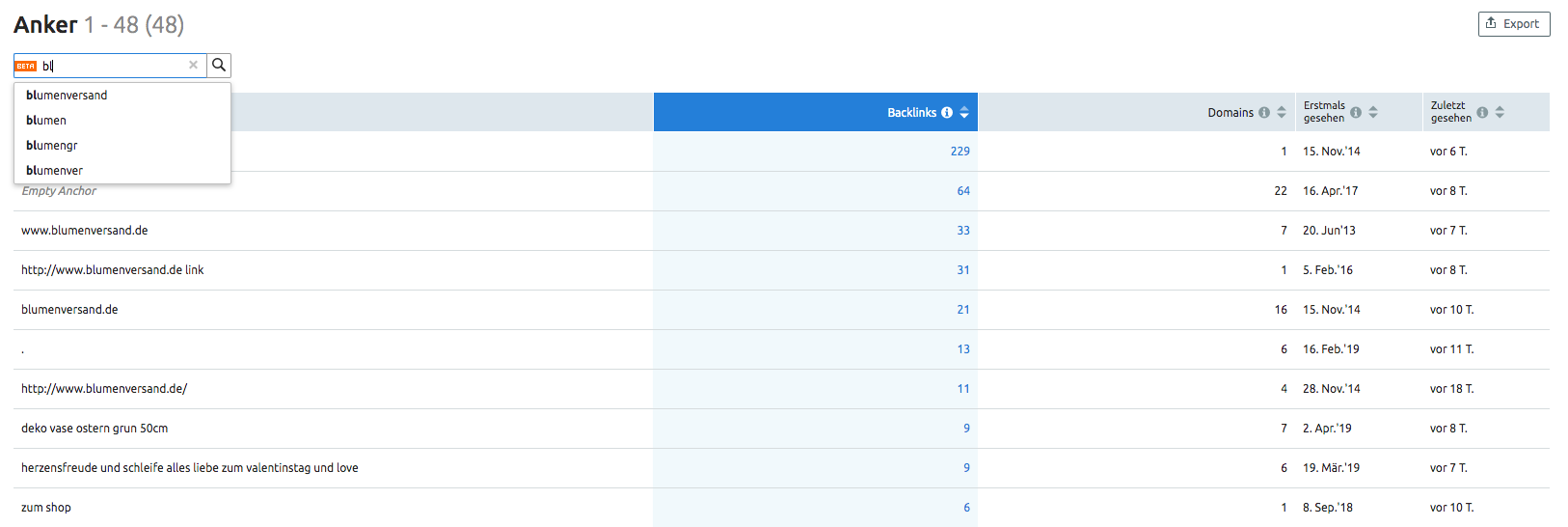The image size is (1568, 527).
Task: Click the 'http://www.blumenversand.de/' anchor text
Action: pos(104,389)
